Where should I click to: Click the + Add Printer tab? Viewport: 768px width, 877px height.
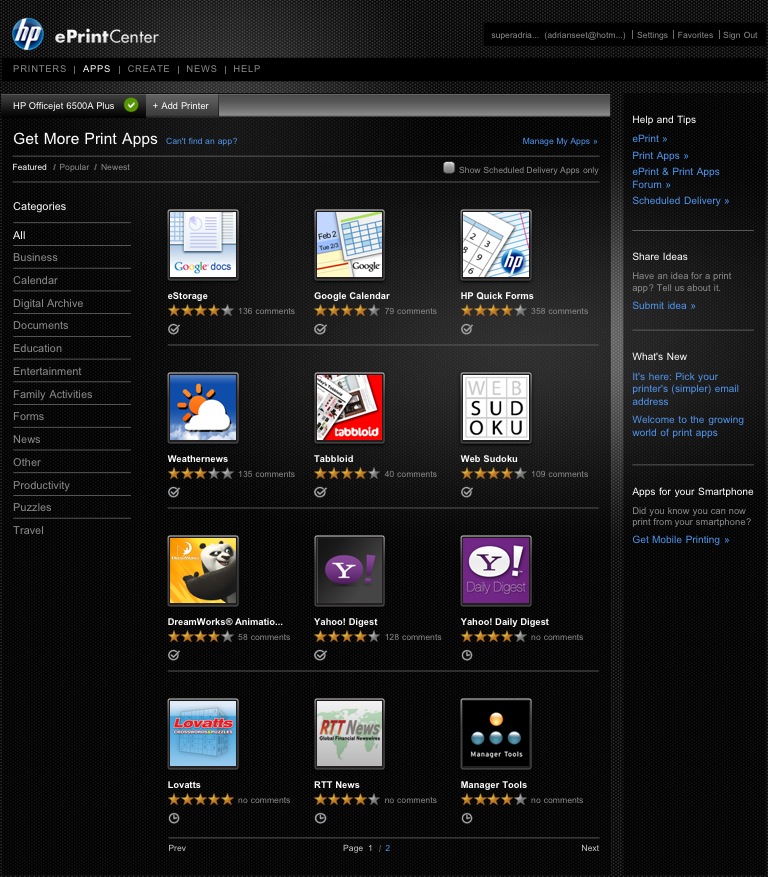coord(182,106)
